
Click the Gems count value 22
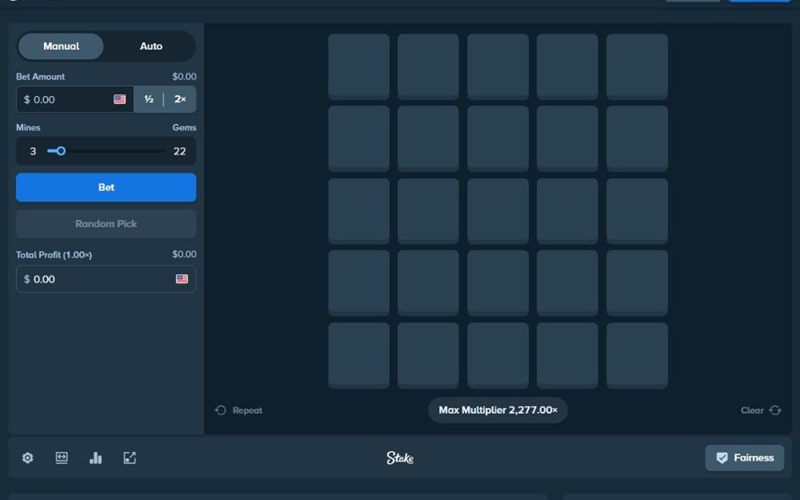coord(180,152)
